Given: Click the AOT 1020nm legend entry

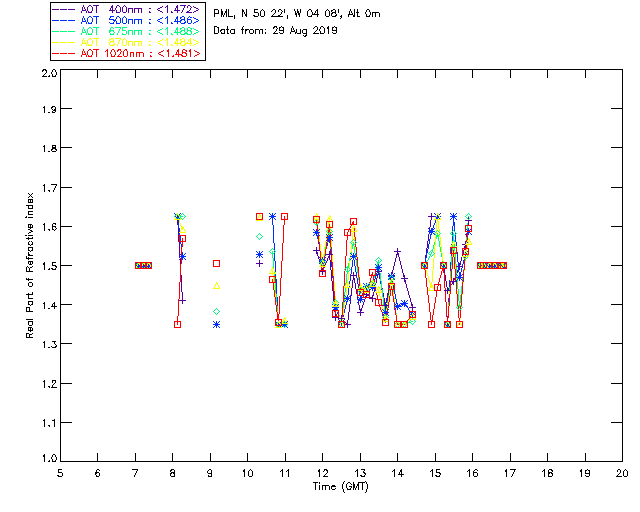Looking at the screenshot, I should coord(126,53).
